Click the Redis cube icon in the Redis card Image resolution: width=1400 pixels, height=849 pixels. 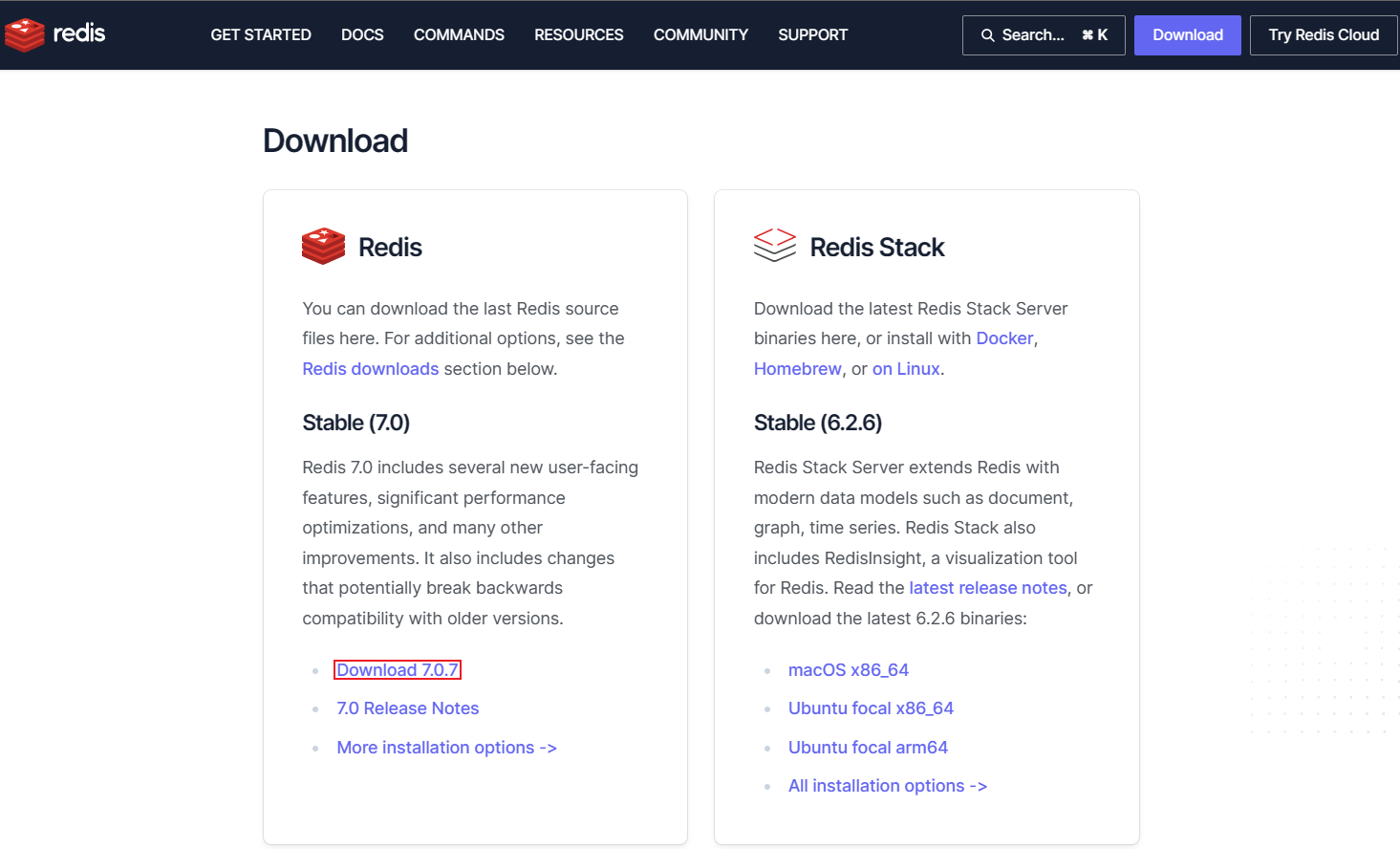pos(323,247)
